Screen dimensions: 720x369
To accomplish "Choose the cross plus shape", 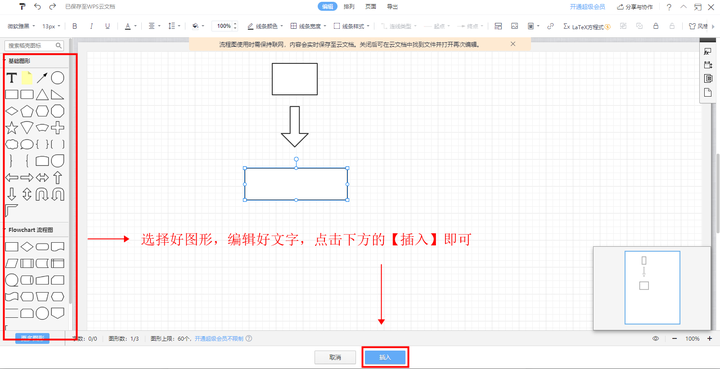I will point(57,128).
